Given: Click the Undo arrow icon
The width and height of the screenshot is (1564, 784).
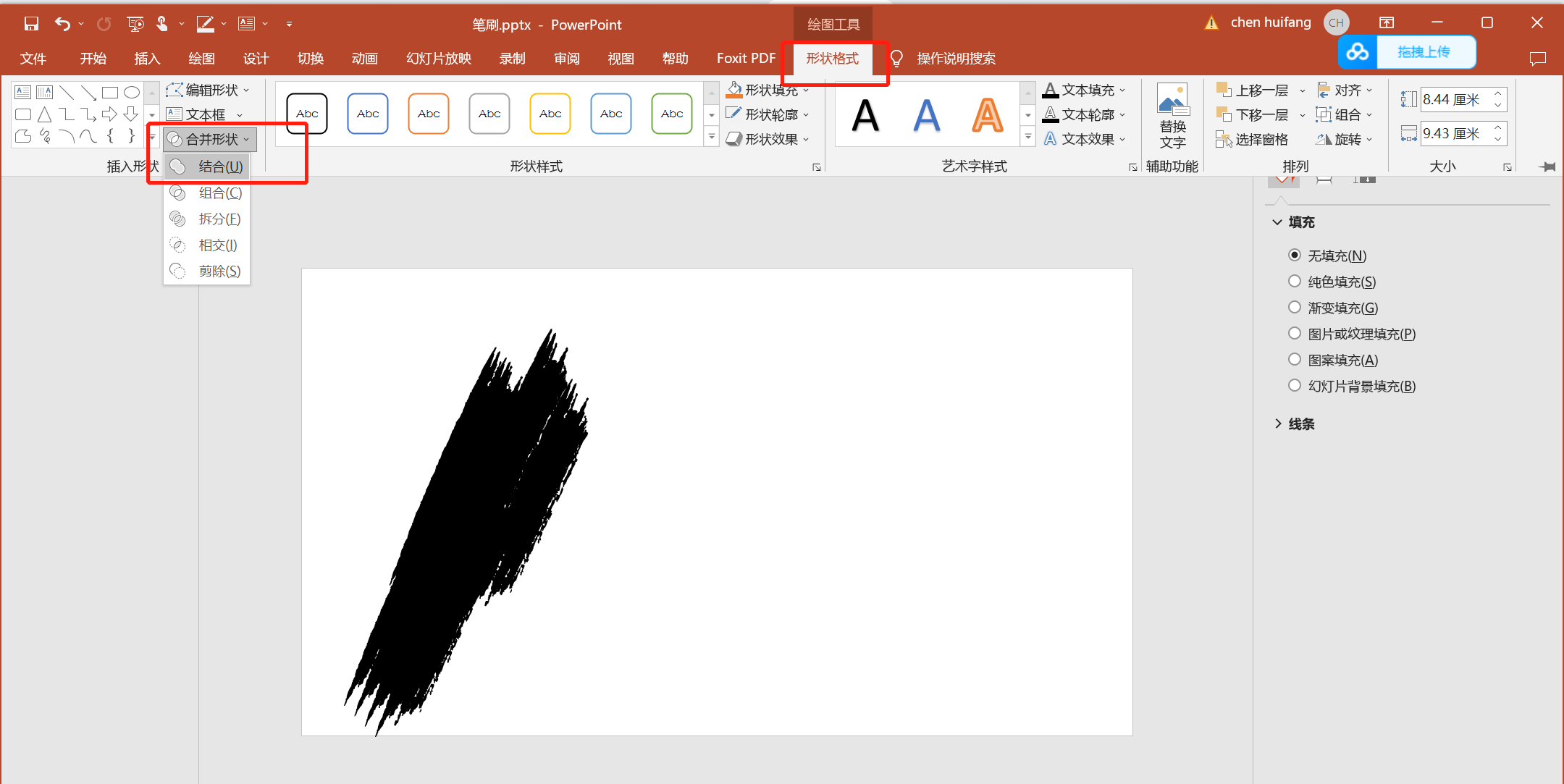Looking at the screenshot, I should point(62,24).
